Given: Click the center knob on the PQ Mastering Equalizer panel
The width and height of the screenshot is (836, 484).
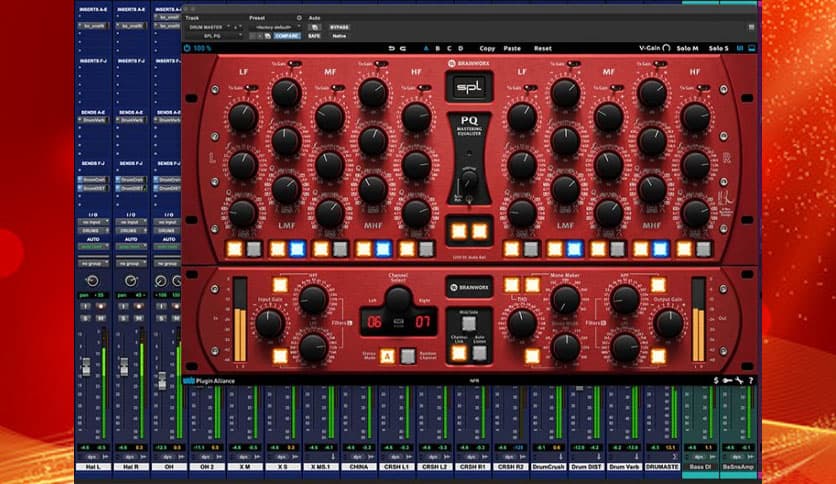Looking at the screenshot, I should tap(469, 181).
